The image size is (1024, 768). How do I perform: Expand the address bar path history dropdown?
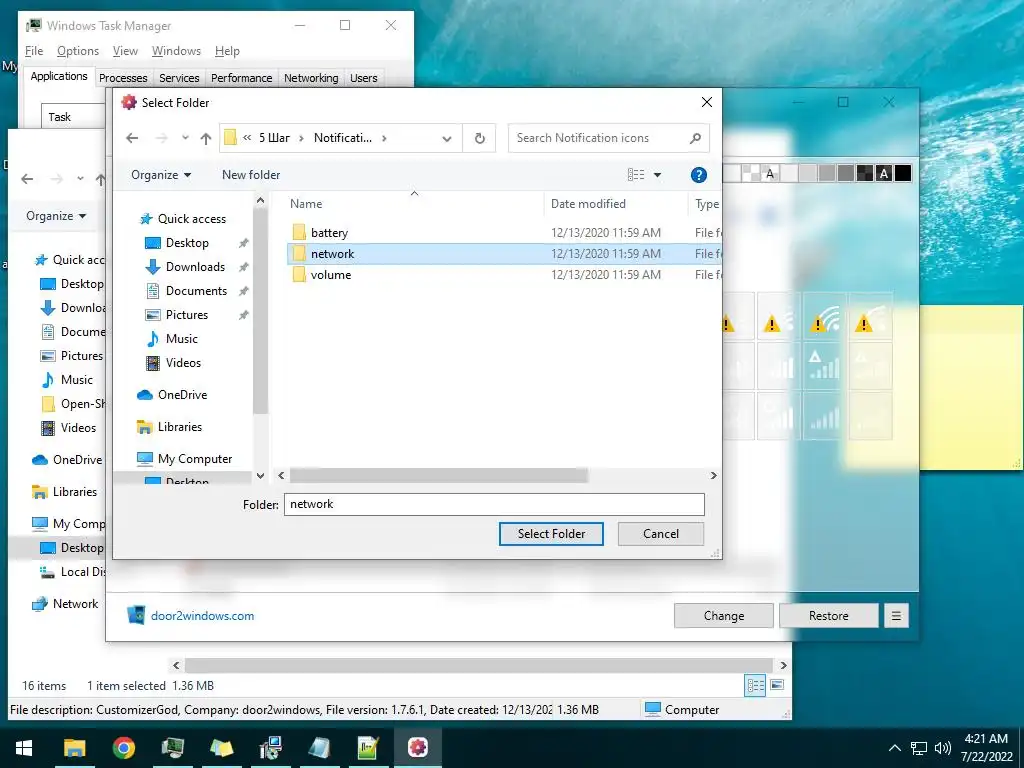447,138
